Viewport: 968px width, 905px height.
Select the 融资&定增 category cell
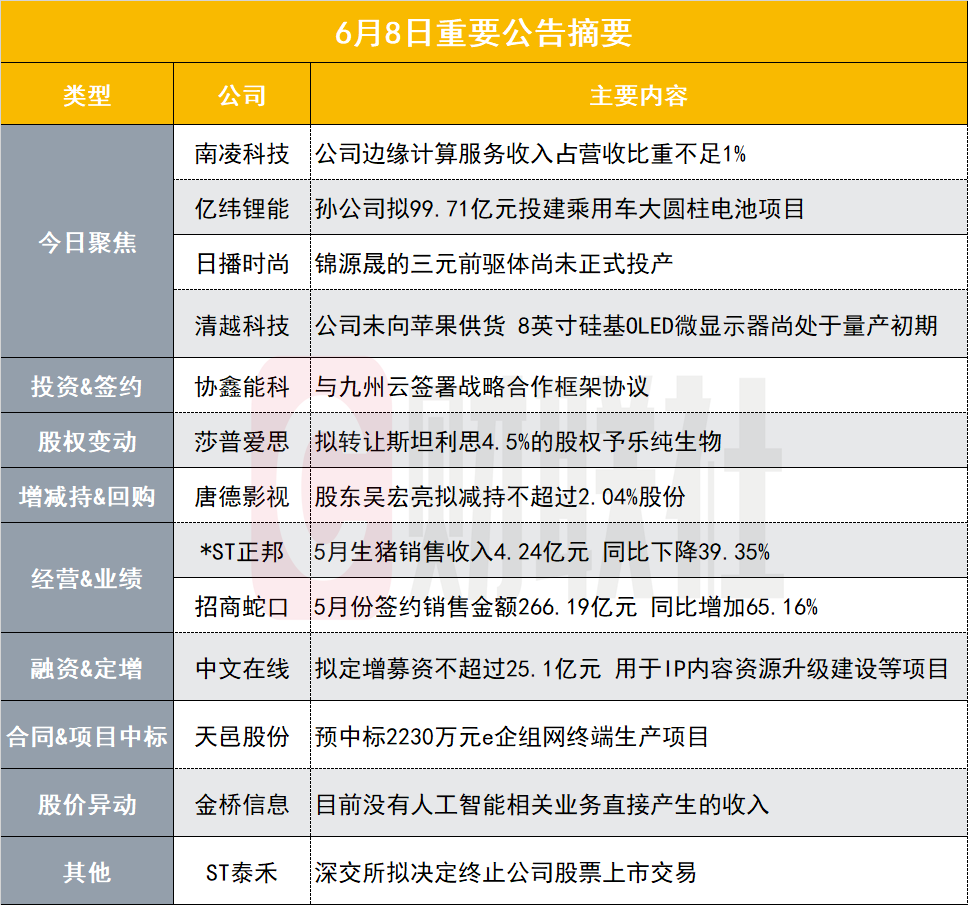coord(87,667)
